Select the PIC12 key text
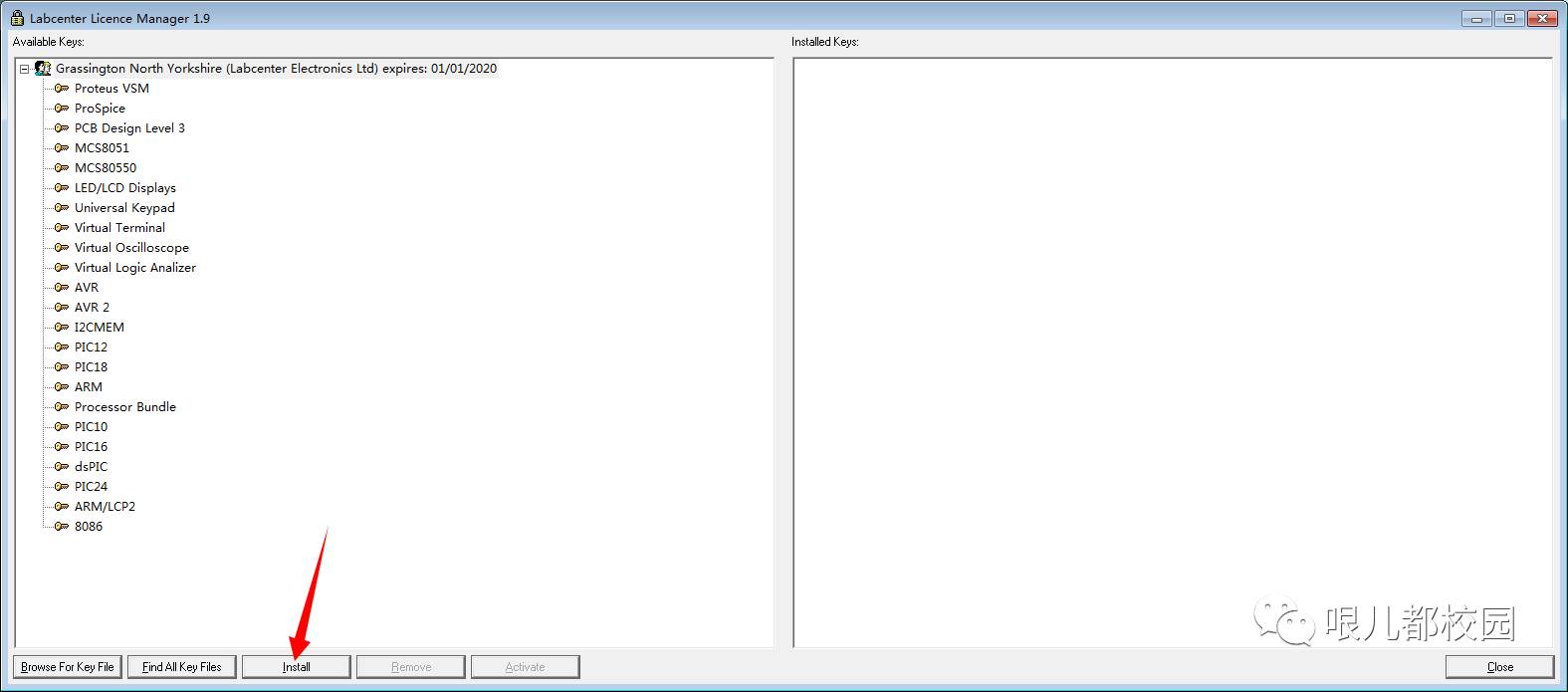Image resolution: width=1568 pixels, height=692 pixels. (91, 347)
